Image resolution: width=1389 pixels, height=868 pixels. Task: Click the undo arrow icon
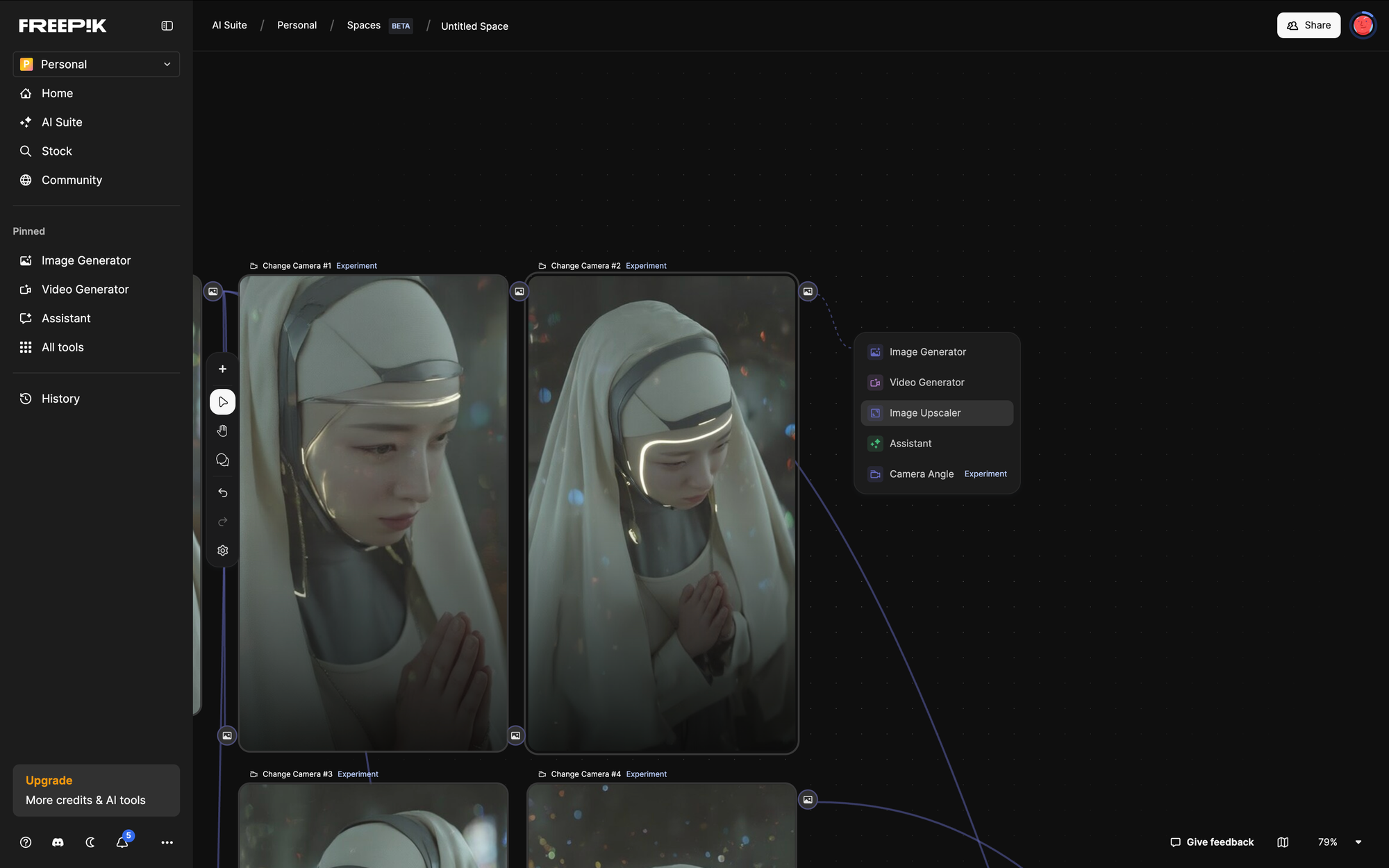(222, 493)
